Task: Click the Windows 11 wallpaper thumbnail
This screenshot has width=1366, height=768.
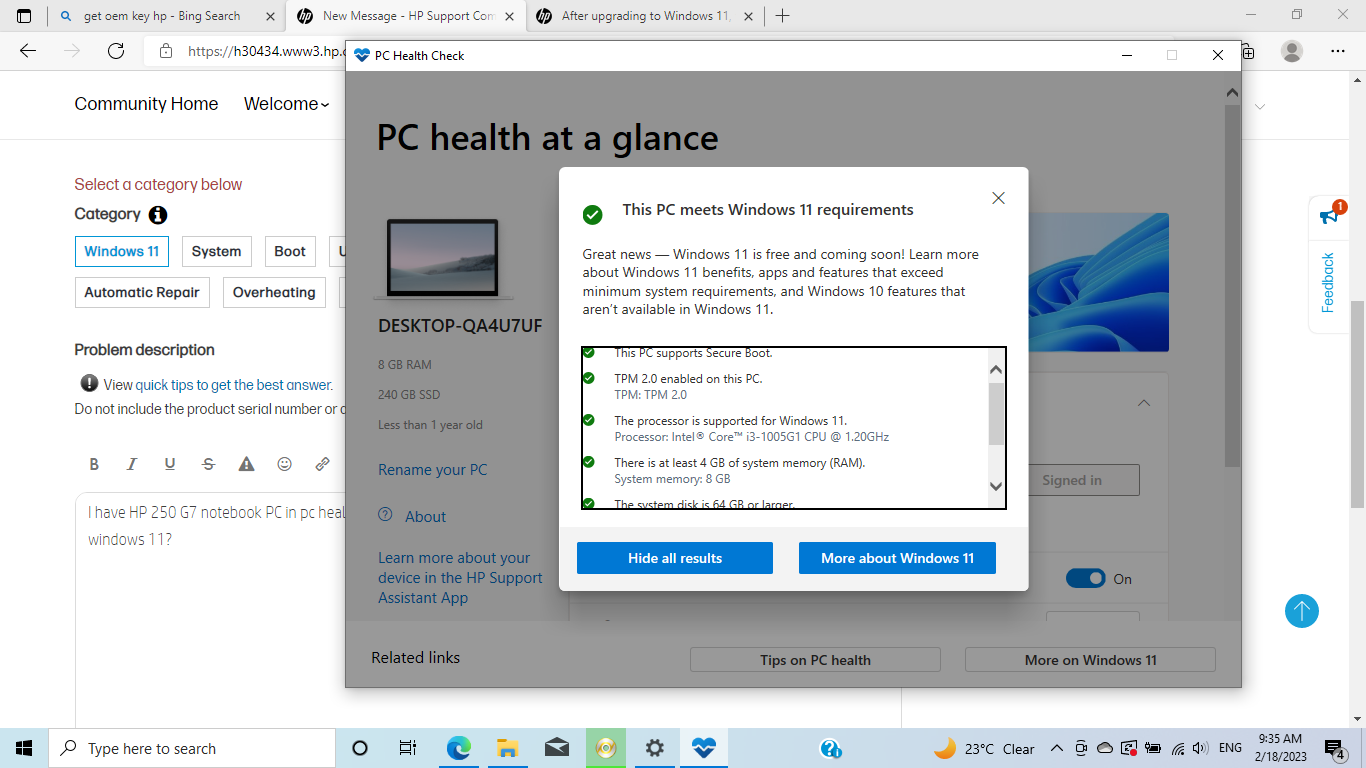Action: [1099, 282]
